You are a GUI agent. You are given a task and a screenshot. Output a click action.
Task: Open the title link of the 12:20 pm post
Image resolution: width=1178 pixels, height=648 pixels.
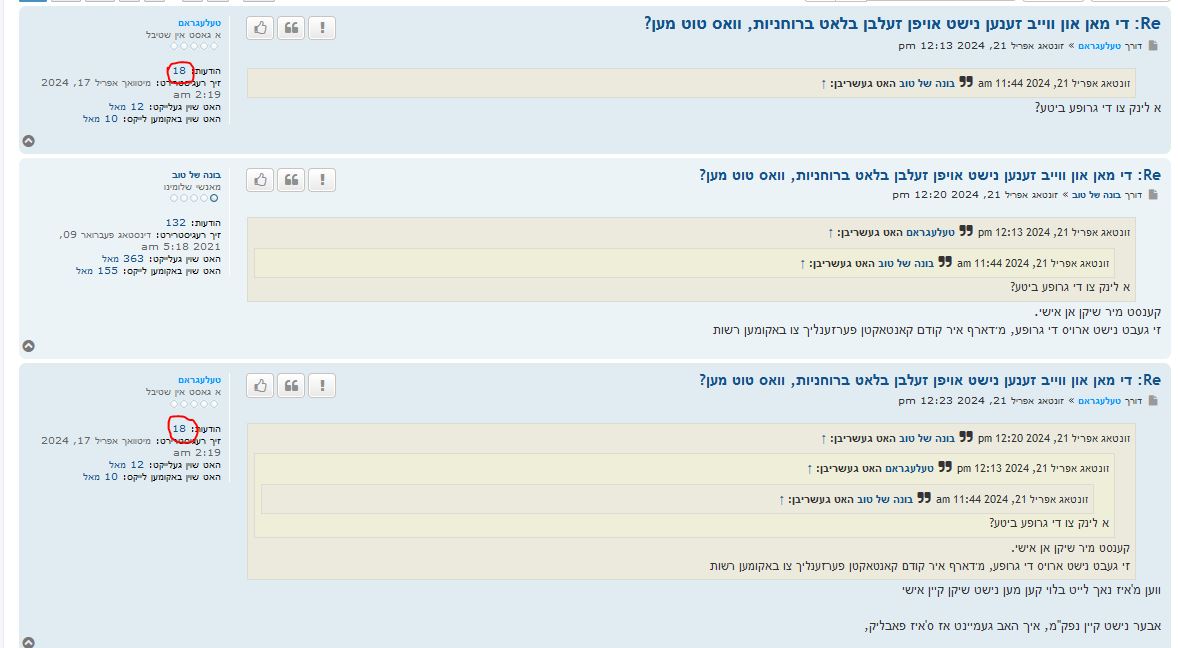[929, 175]
